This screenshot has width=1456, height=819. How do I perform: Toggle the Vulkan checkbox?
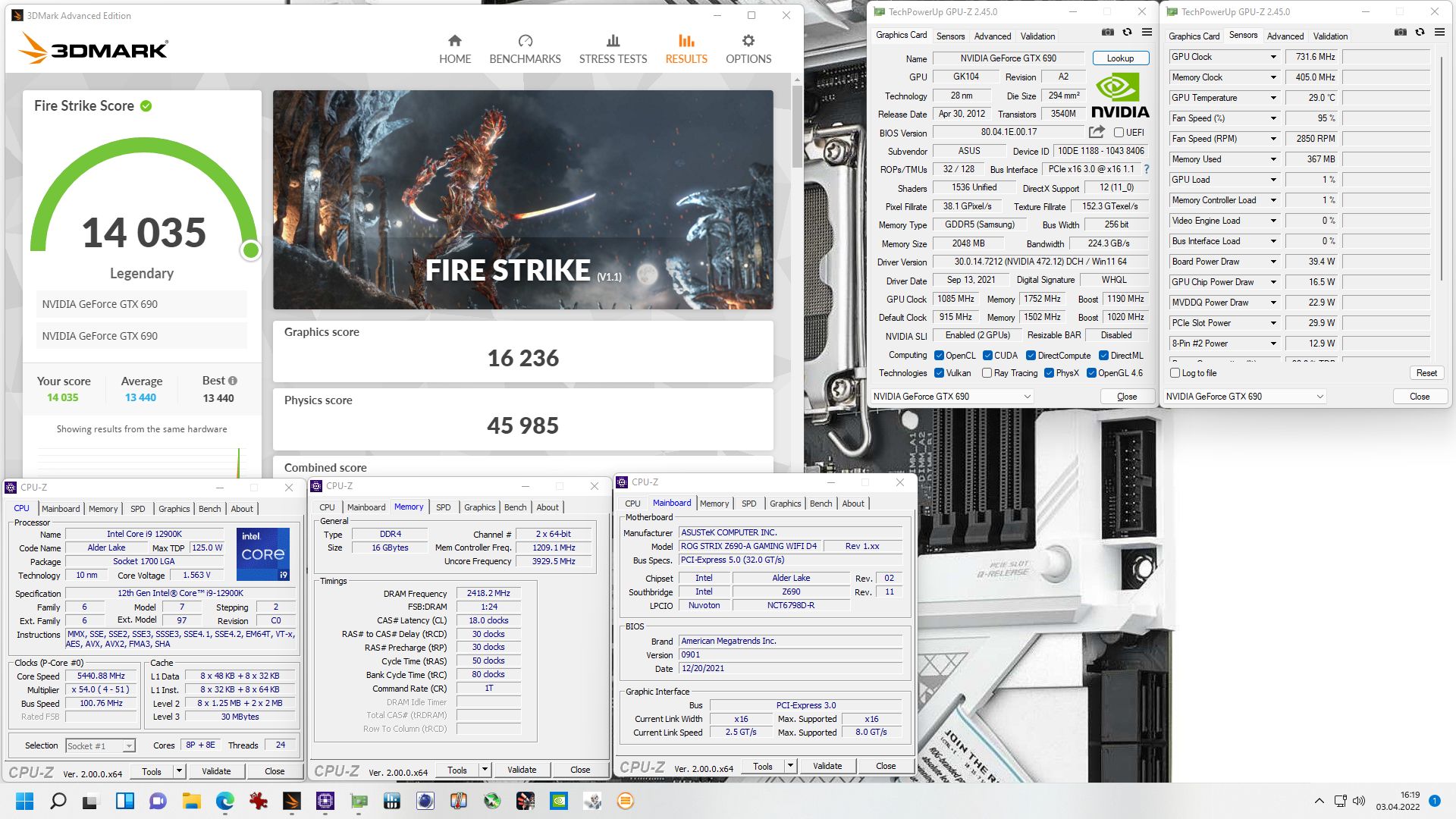point(939,373)
